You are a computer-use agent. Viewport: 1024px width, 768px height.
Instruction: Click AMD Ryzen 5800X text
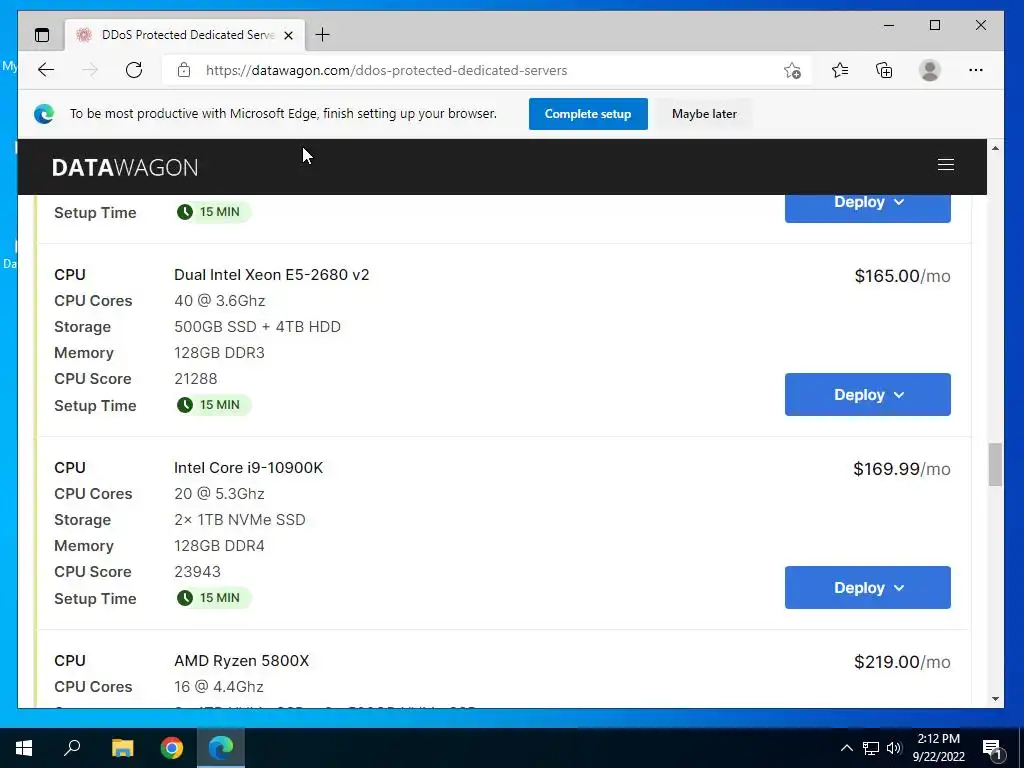pos(242,661)
